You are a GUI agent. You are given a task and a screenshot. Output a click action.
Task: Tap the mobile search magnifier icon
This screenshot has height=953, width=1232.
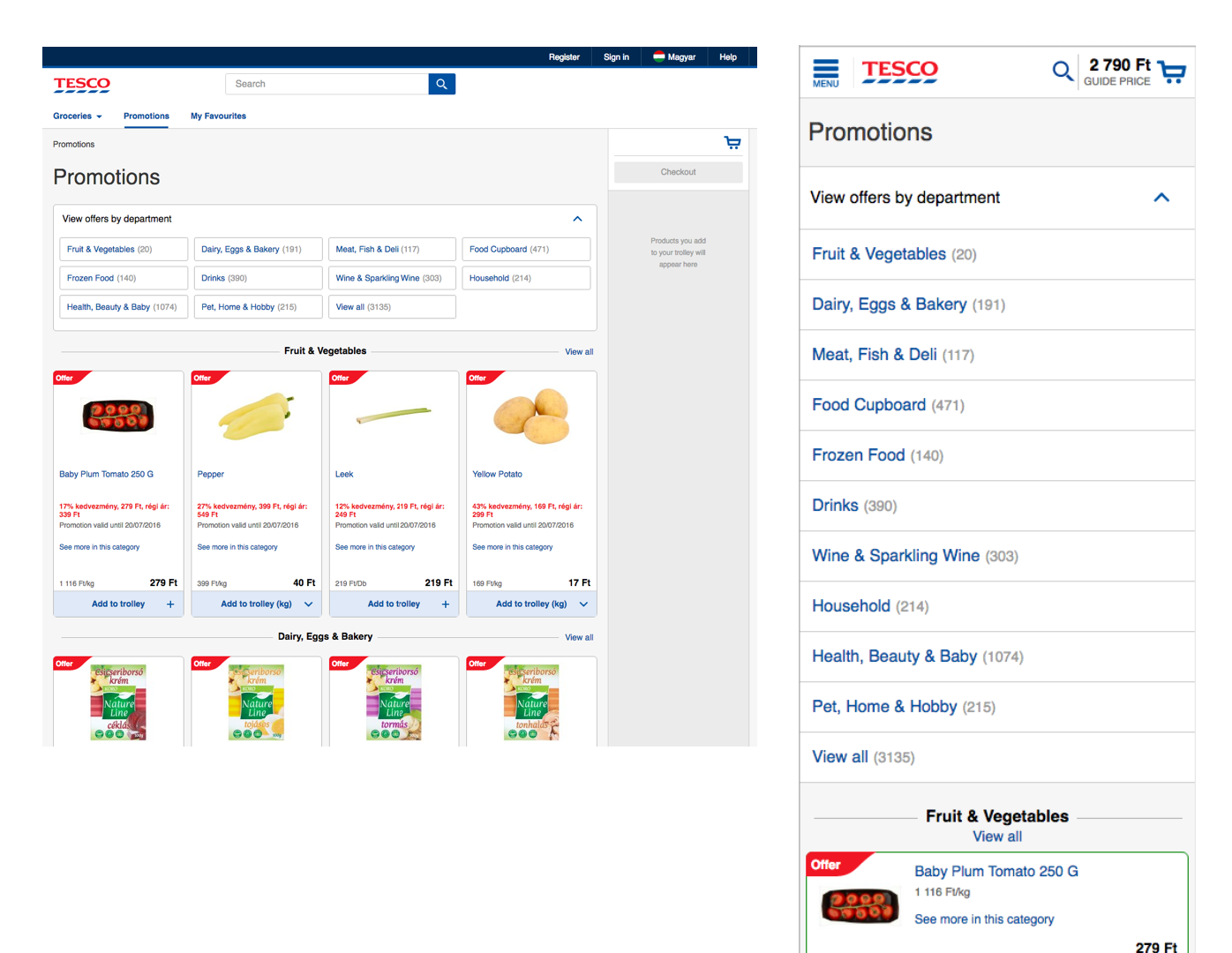coord(1063,71)
